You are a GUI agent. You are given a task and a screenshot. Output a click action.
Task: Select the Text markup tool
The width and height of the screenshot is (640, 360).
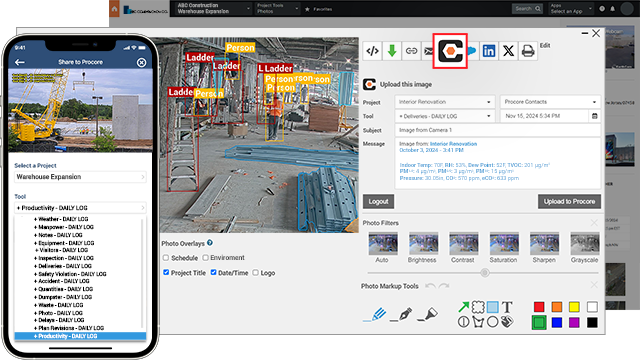pos(507,307)
